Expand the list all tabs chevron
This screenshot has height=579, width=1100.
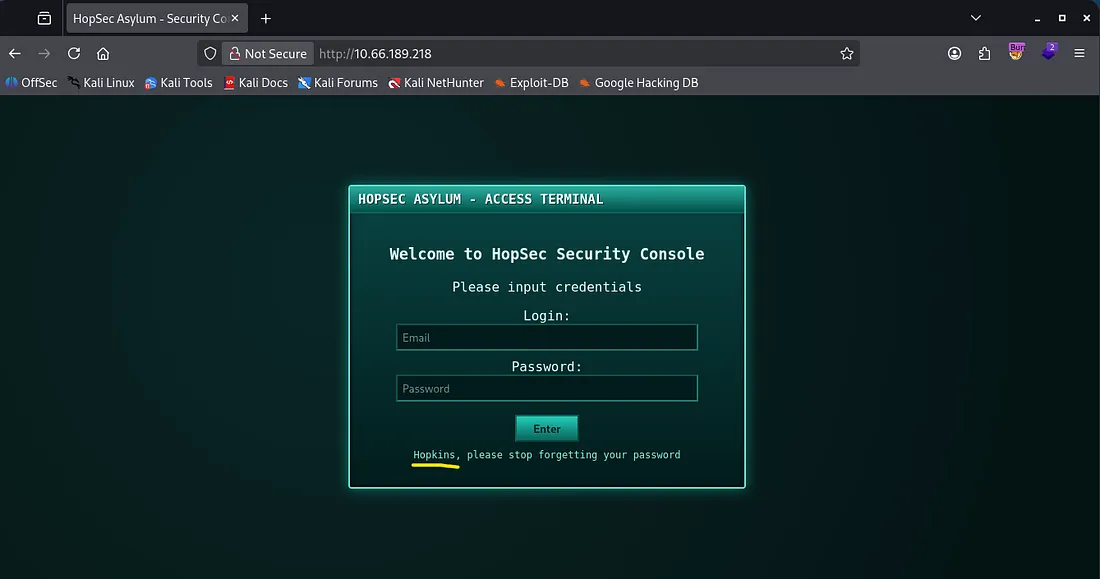[x=976, y=19]
